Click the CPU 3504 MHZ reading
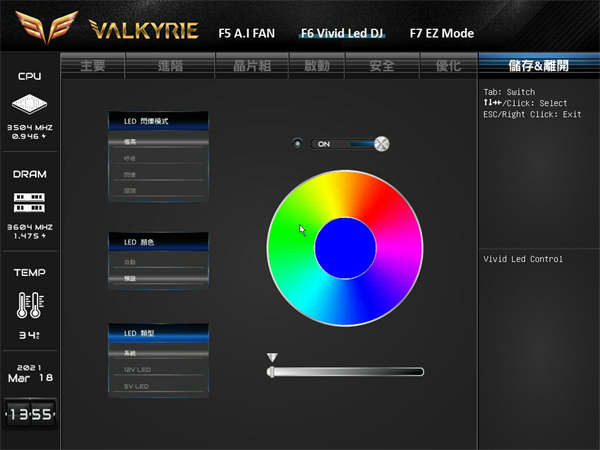Viewport: 600px width, 450px height. 30,127
